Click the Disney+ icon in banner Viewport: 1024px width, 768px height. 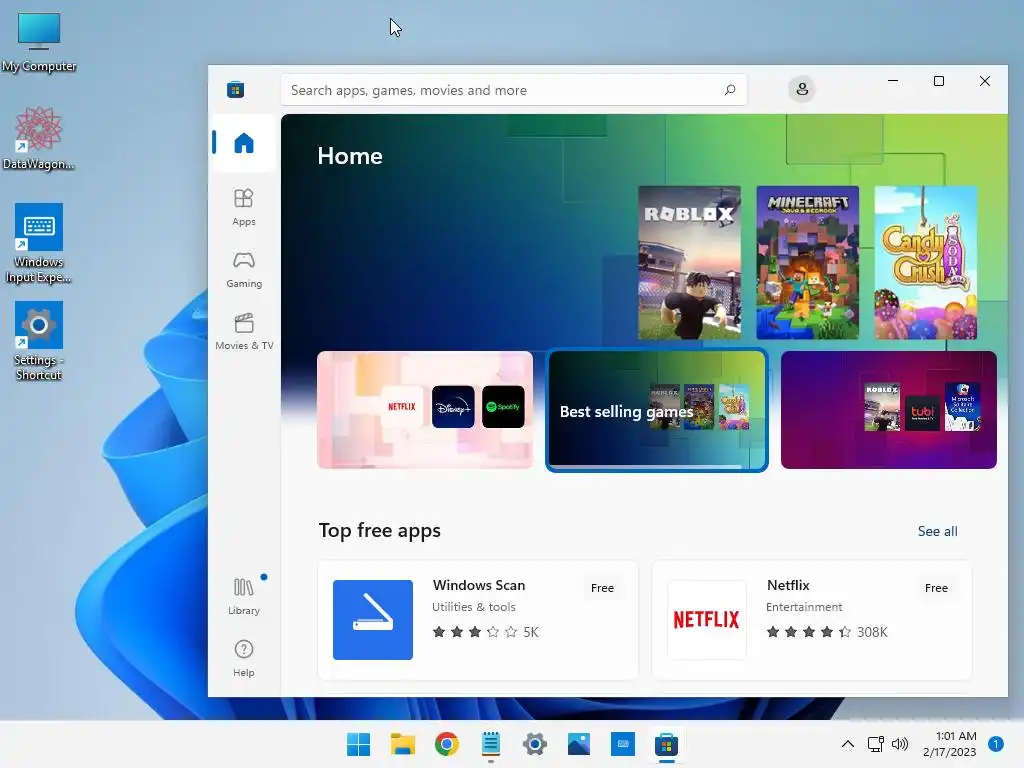click(453, 407)
